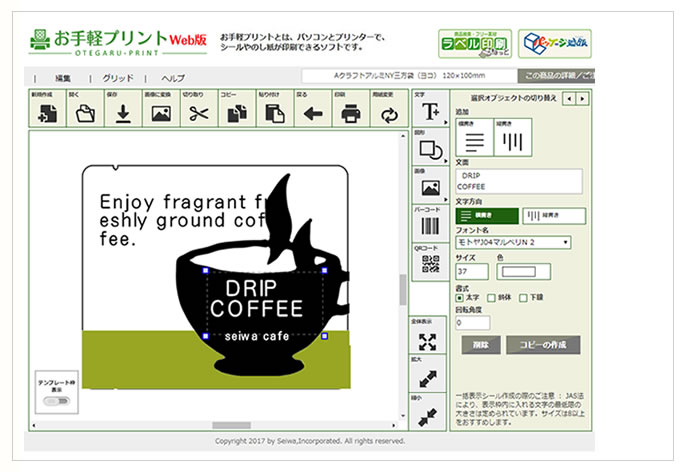Select the DRIP COFFEE text on canvas
Screen dimensions: 690x472
tap(257, 299)
